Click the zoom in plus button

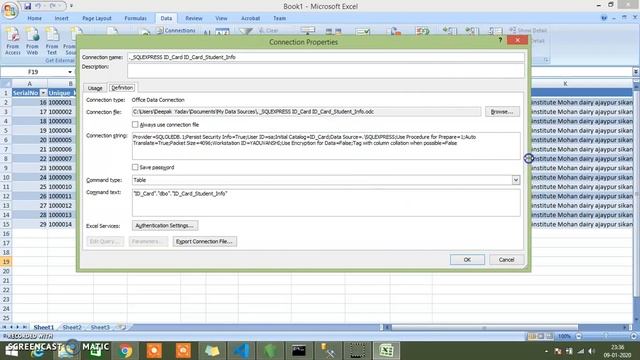point(633,336)
